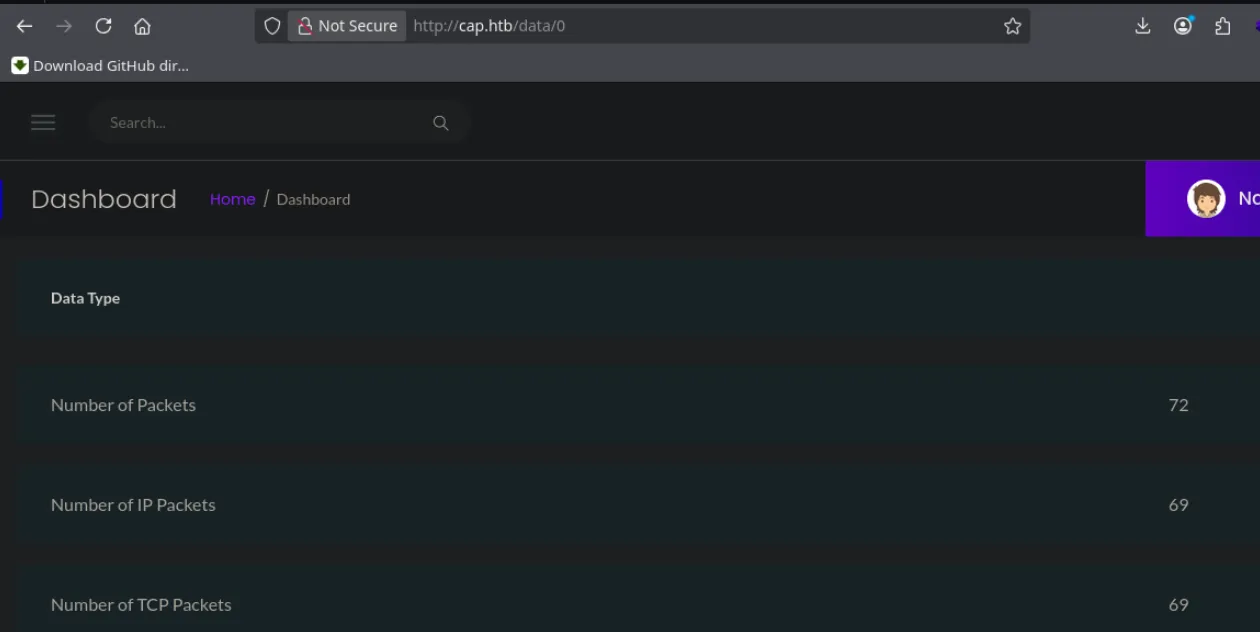
Task: Follow the Home breadcrumb link
Action: tap(232, 199)
